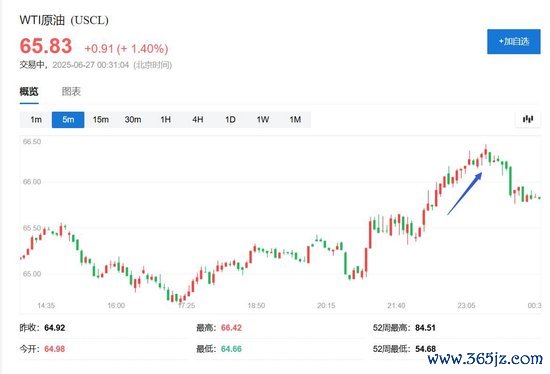Click the 最低 value 64.66
Screen dimensions: 550x374
(x=232, y=349)
